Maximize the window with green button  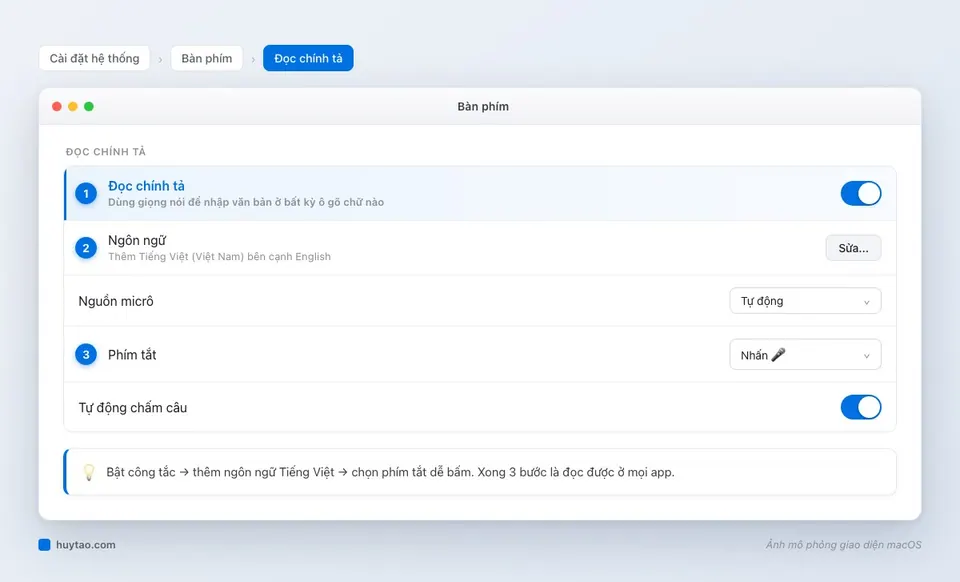pyautogui.click(x=89, y=106)
